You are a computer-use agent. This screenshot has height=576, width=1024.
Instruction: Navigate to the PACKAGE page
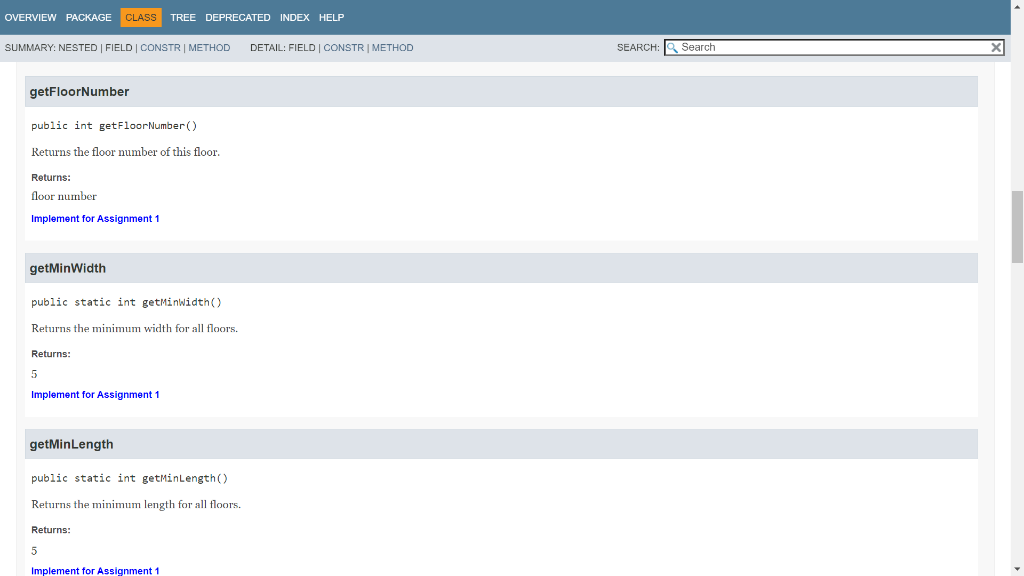click(x=88, y=17)
